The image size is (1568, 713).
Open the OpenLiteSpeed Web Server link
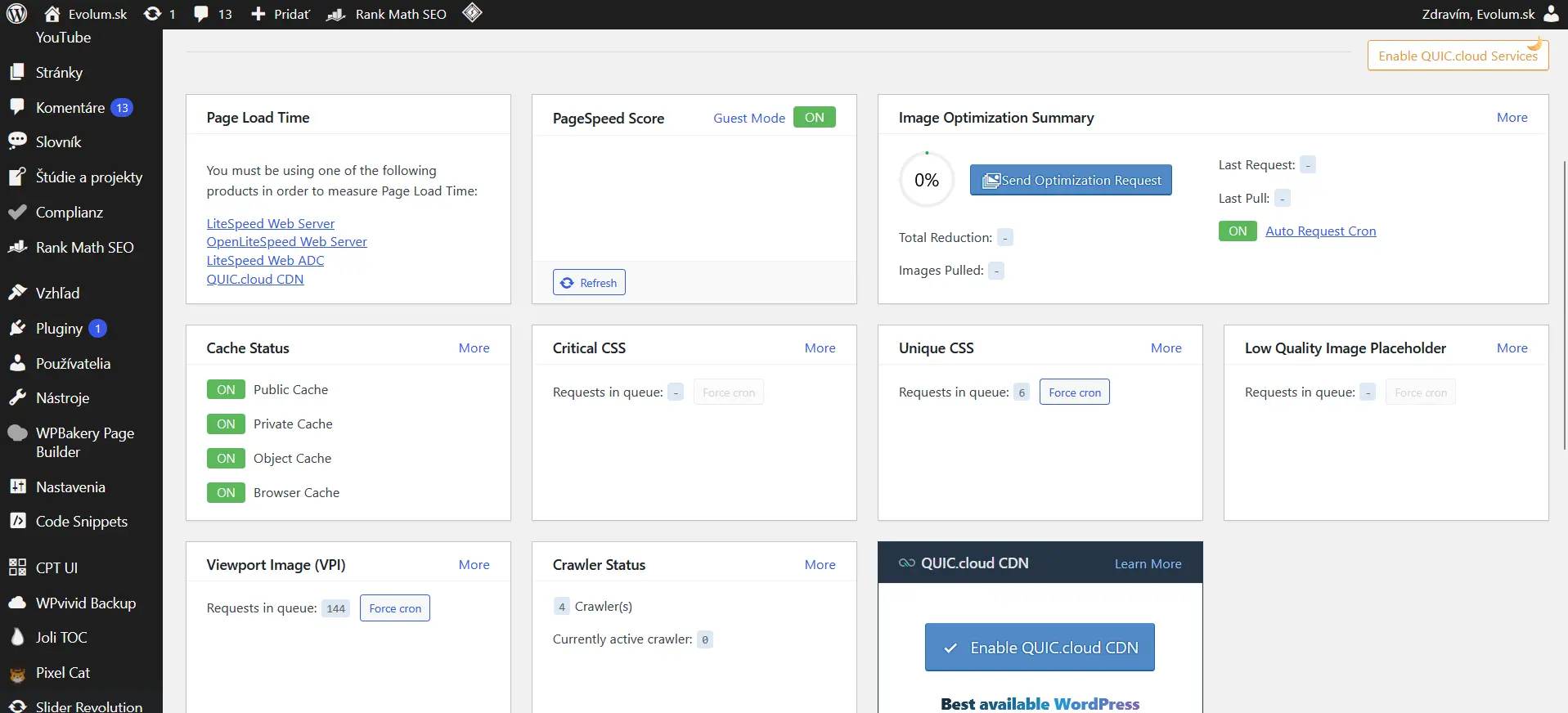pos(286,242)
